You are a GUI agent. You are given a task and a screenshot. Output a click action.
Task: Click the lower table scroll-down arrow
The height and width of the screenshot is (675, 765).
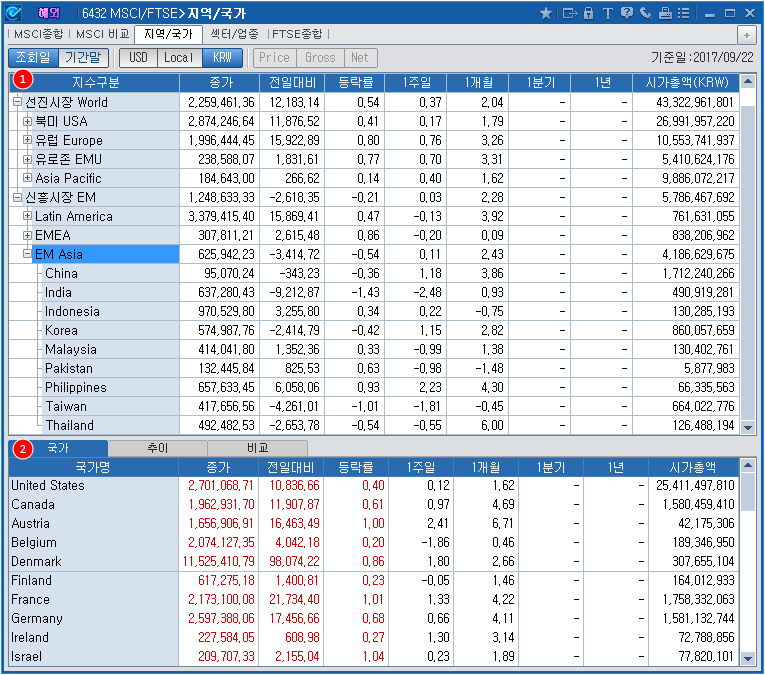(748, 658)
